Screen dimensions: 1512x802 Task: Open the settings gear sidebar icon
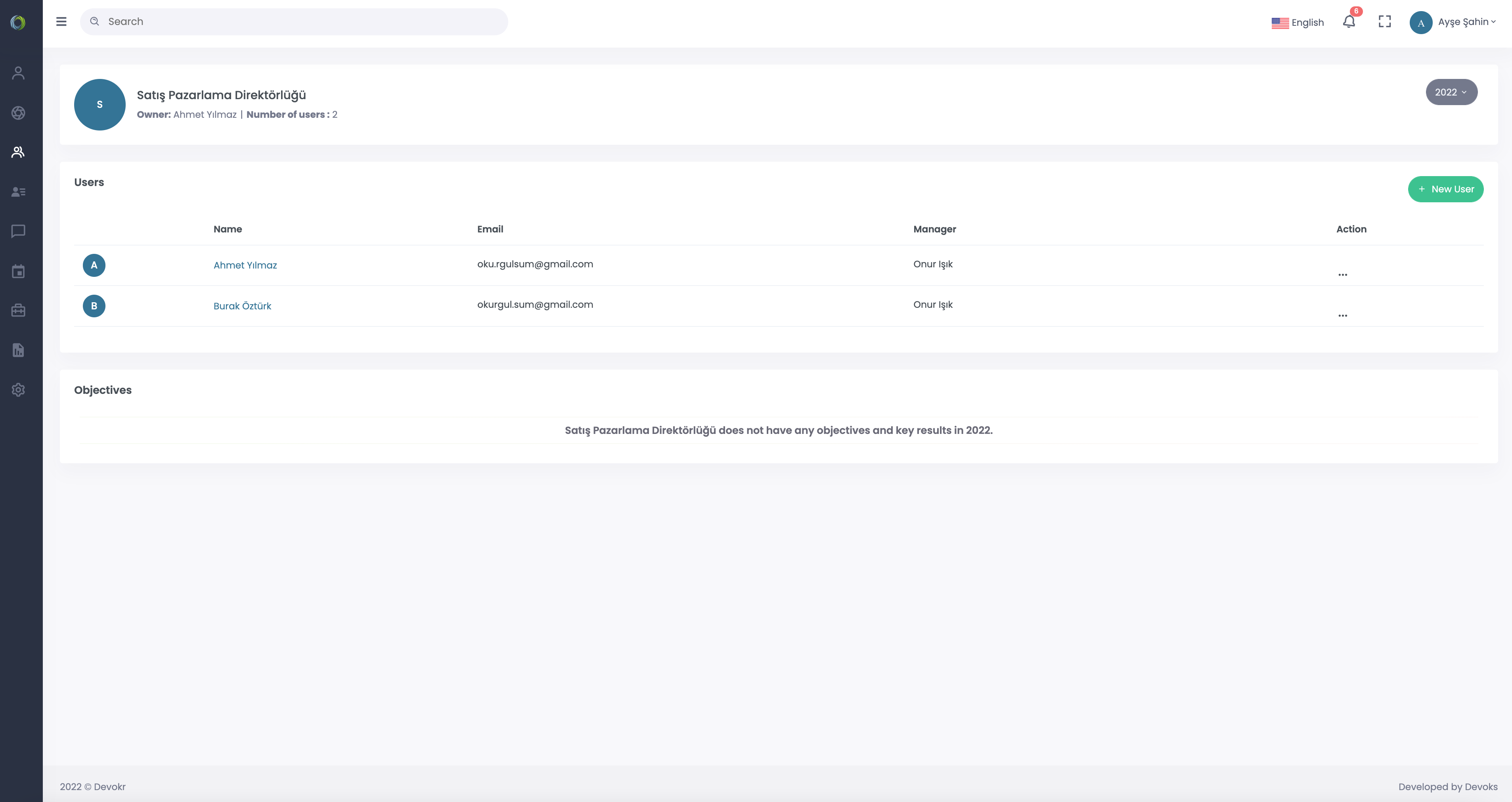18,390
